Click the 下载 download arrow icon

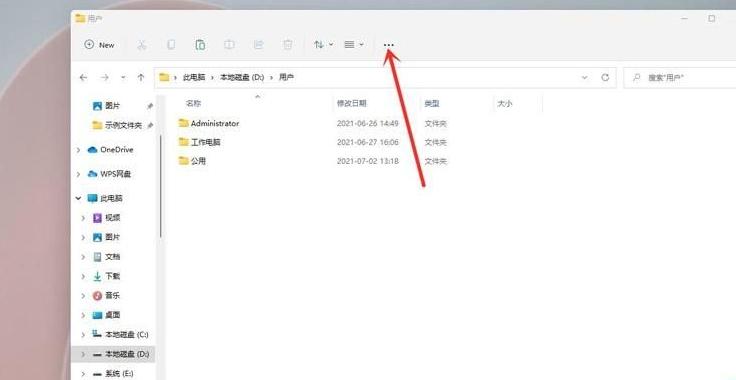coord(97,276)
